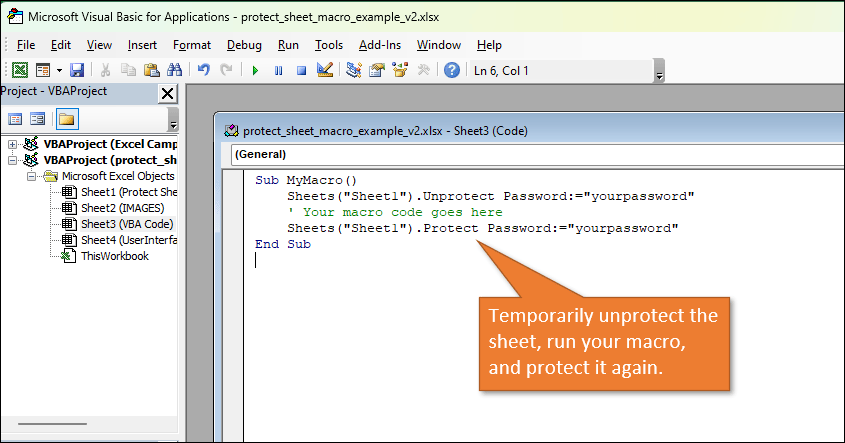Viewport: 845px width, 443px height.
Task: Open Object Browser from the toolbar
Action: coord(401,70)
